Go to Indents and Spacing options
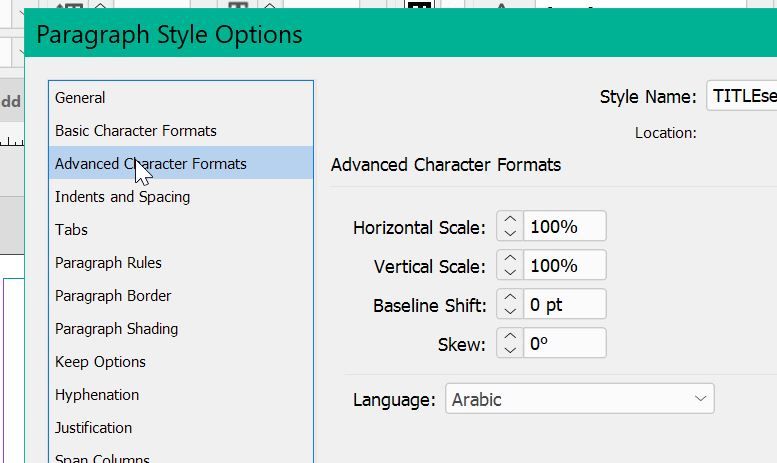This screenshot has height=463, width=777. pyautogui.click(x=122, y=197)
